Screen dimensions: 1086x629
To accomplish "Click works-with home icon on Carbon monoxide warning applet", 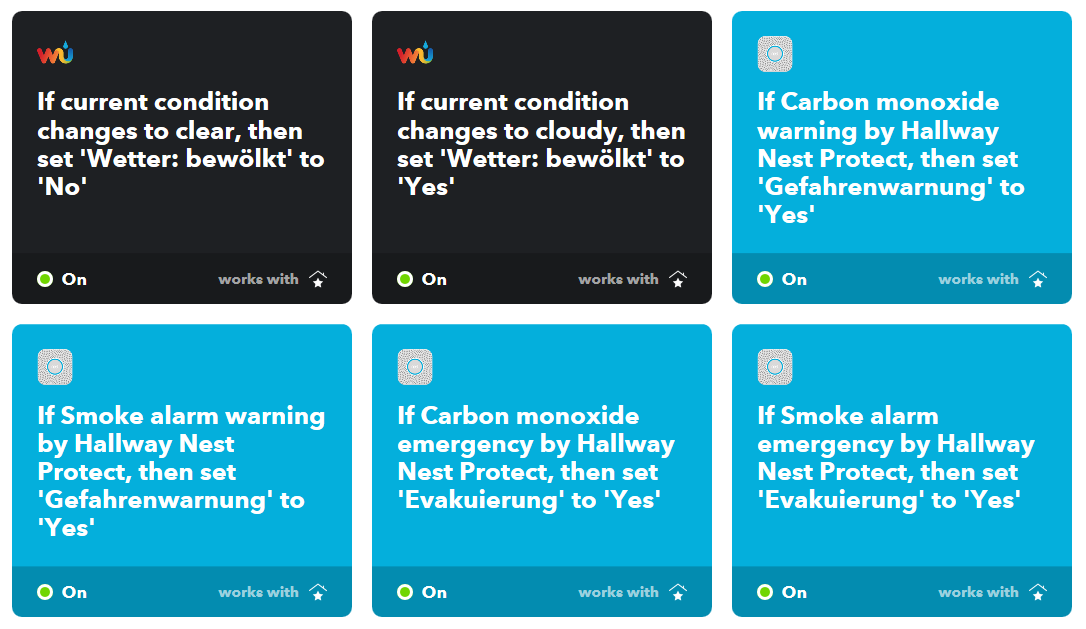I will tap(1038, 279).
